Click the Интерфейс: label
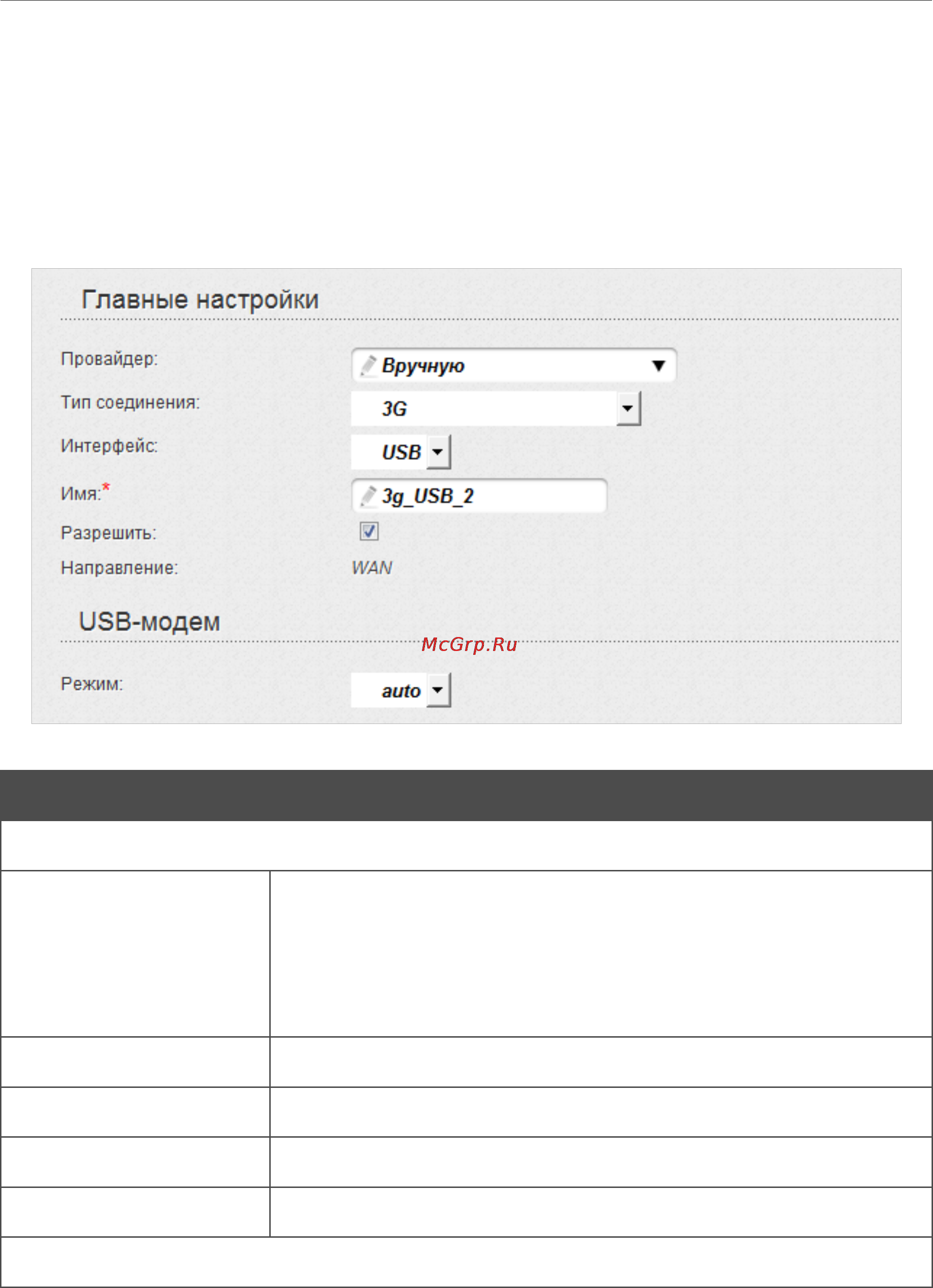933x1288 pixels. pos(109,446)
